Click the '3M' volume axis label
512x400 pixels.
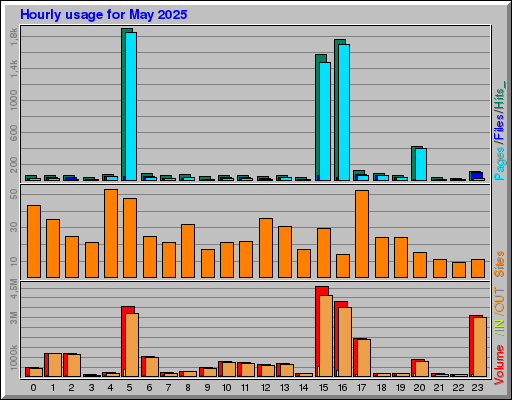click(14, 318)
